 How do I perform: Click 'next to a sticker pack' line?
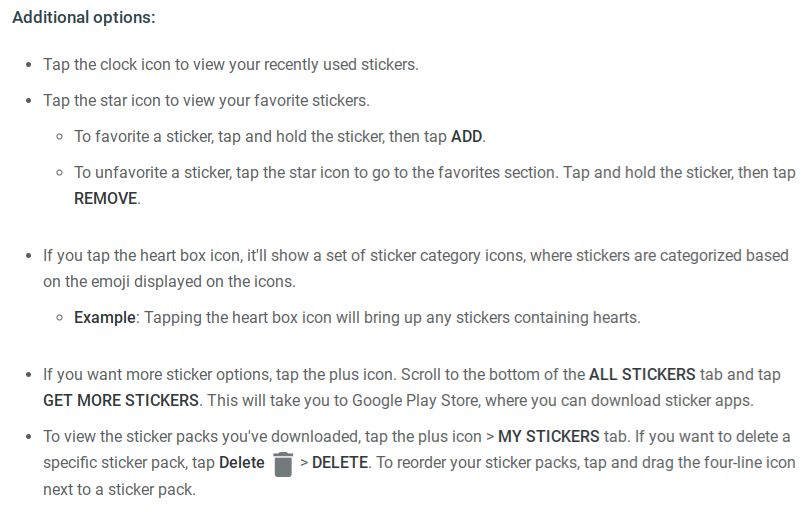119,489
